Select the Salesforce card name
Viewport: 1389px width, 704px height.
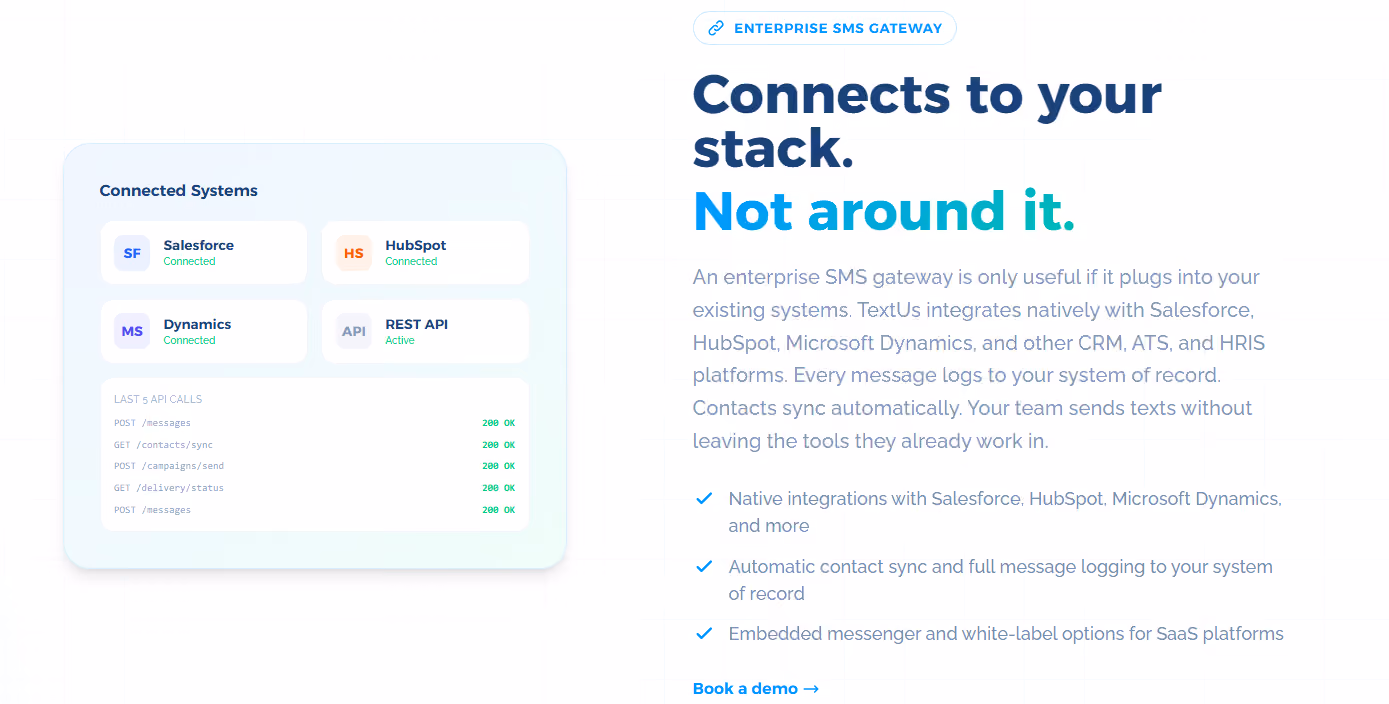199,245
